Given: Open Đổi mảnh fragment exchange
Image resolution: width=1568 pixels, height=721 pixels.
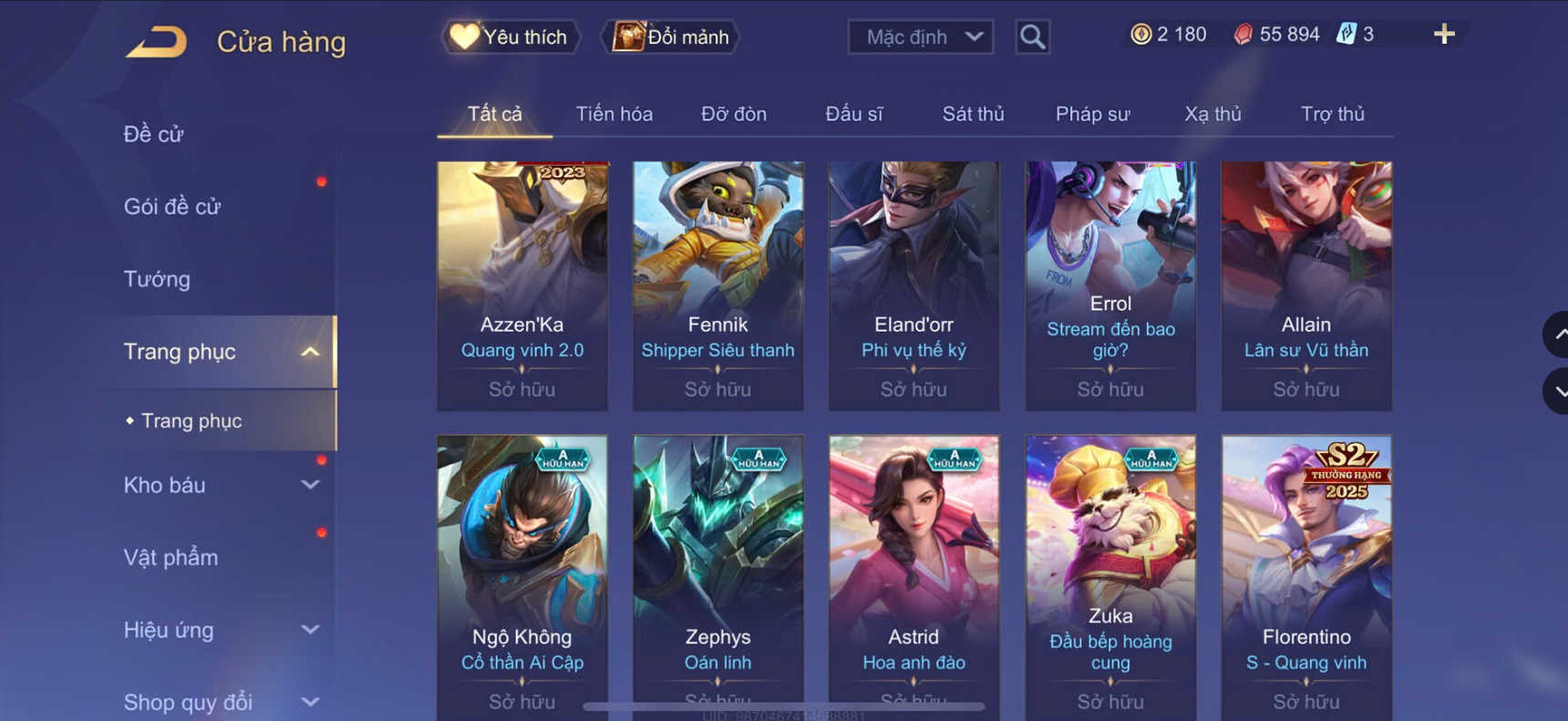Looking at the screenshot, I should 670,37.
